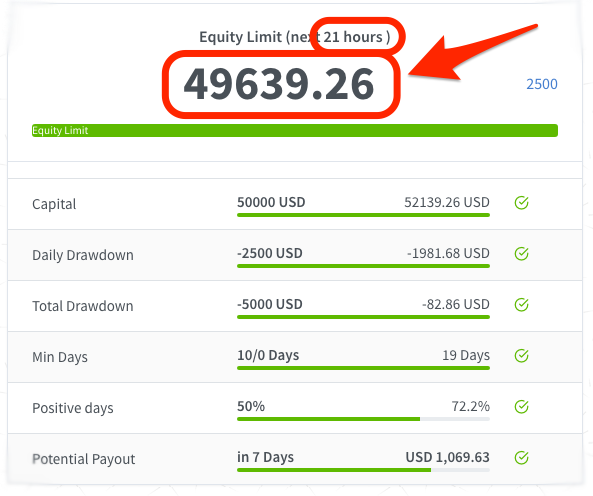Click the Total Drawdown checkmark icon
Viewport: 593px width, 496px height.
[521, 305]
